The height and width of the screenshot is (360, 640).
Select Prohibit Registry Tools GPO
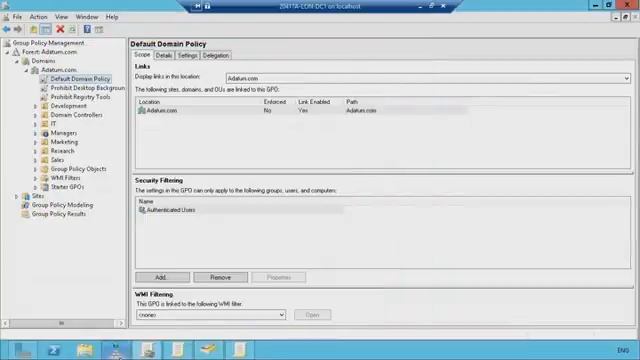[x=80, y=97]
